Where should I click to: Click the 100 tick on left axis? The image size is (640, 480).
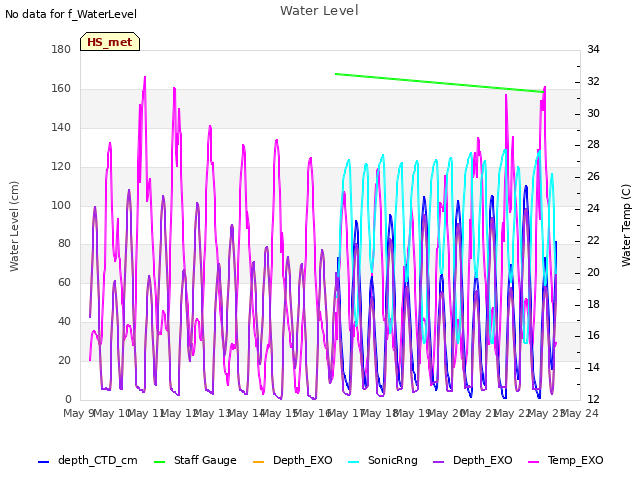coord(61,205)
